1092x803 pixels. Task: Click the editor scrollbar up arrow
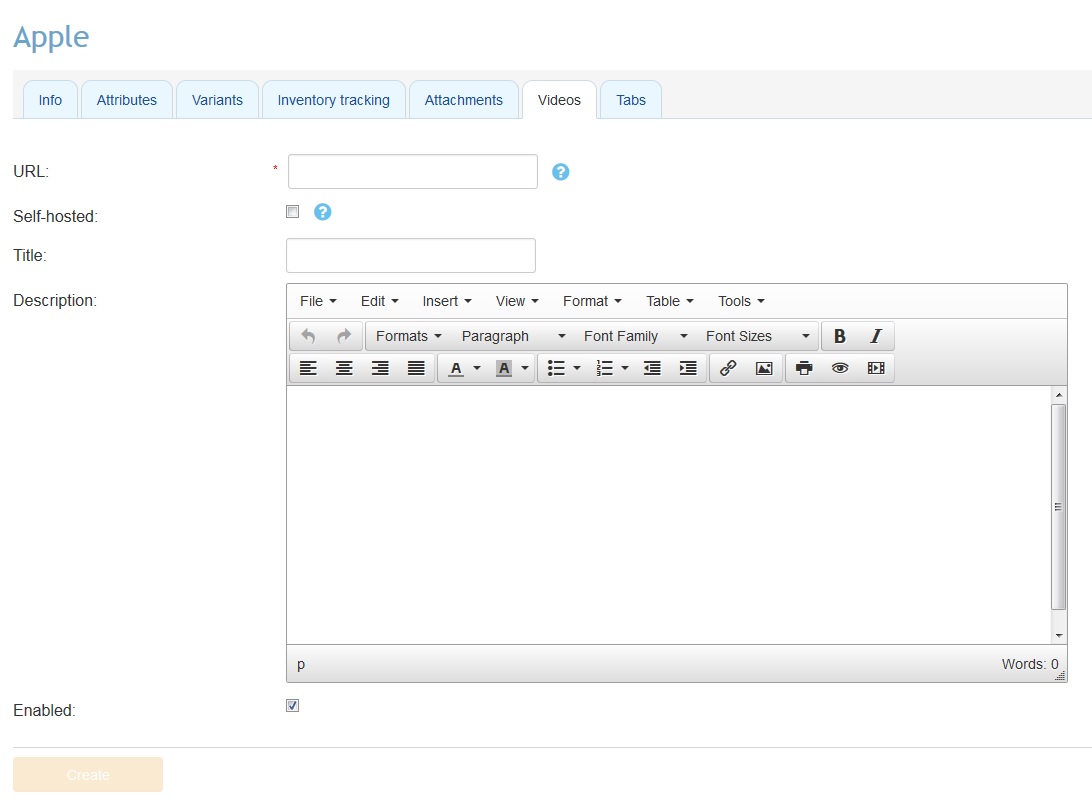click(x=1059, y=395)
